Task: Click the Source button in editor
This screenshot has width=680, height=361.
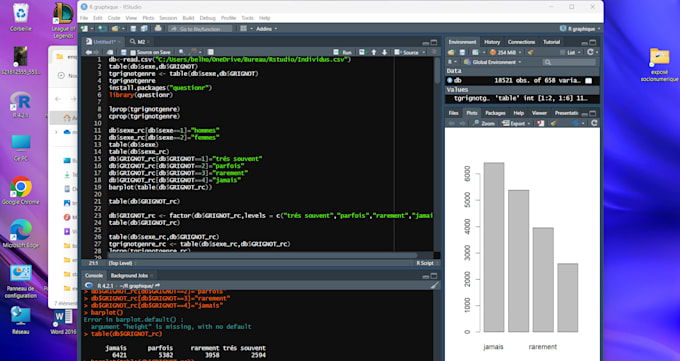Action: [x=406, y=52]
